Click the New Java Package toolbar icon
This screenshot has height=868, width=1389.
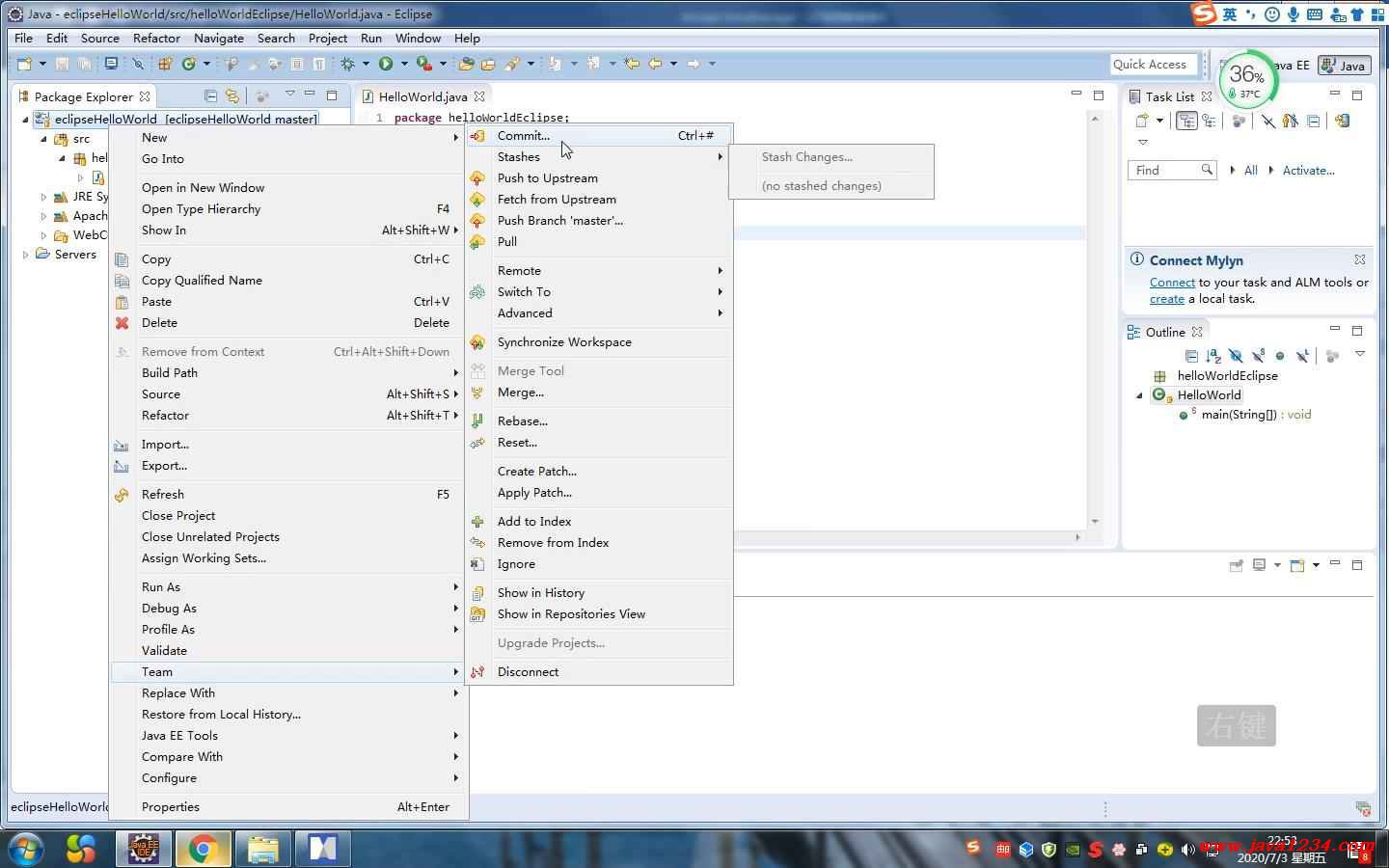(165, 64)
